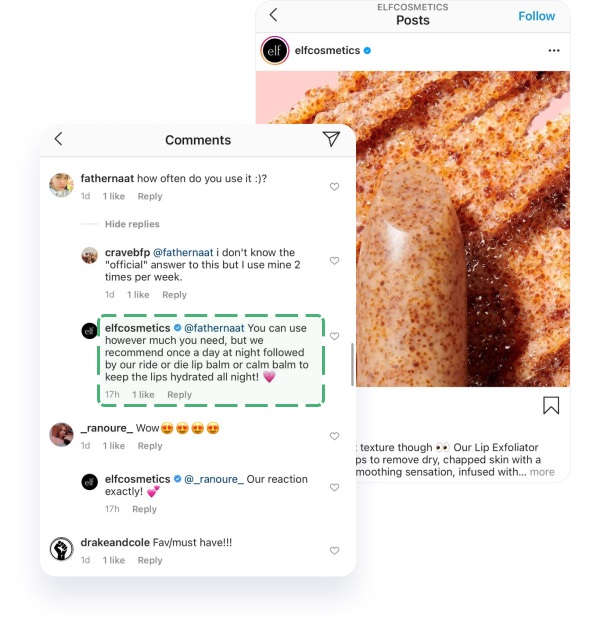
Task: Open the @fathernaat mention in cravebfp's reply
Action: [x=183, y=252]
